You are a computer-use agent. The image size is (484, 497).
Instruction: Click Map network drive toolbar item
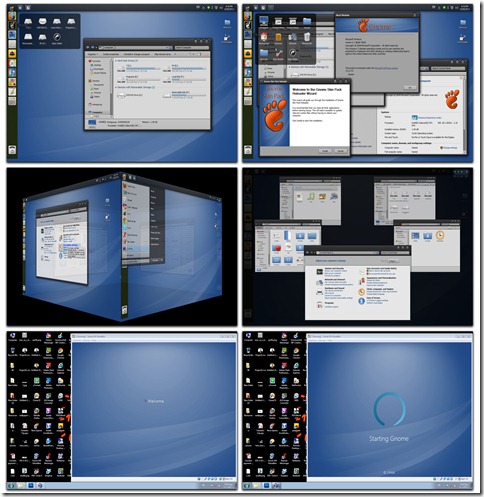tap(163, 54)
